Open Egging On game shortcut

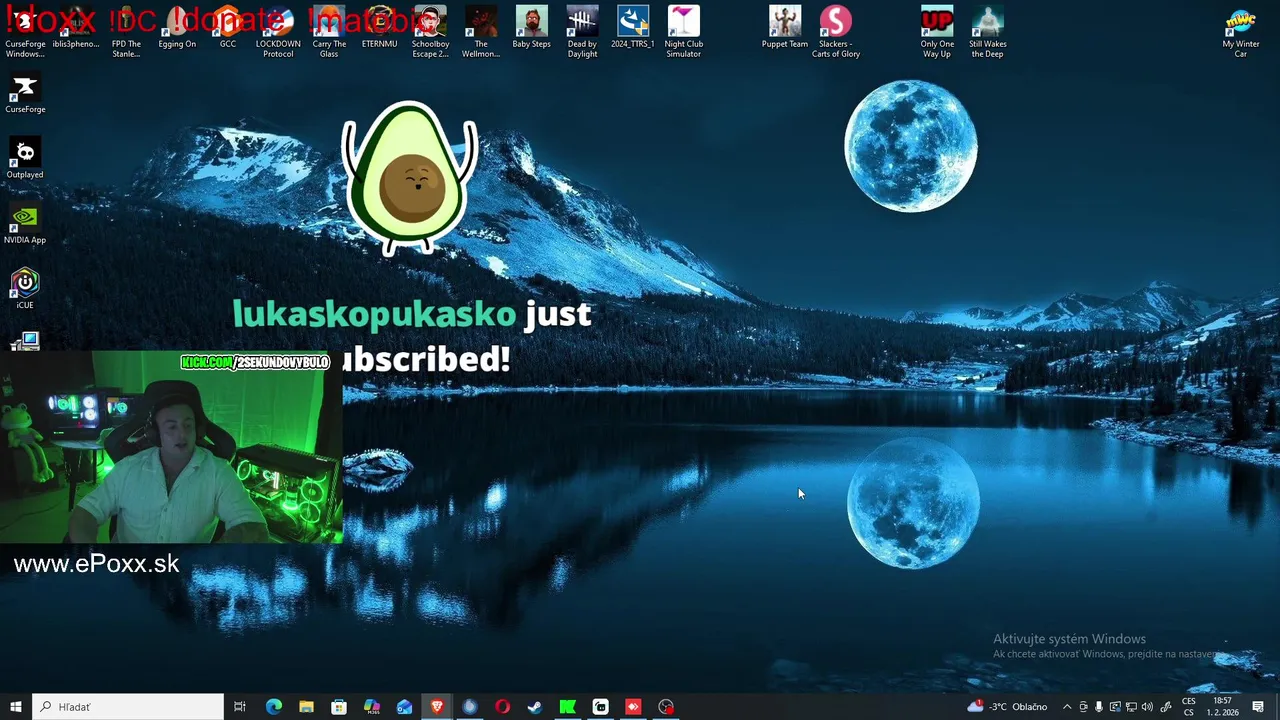[x=177, y=28]
